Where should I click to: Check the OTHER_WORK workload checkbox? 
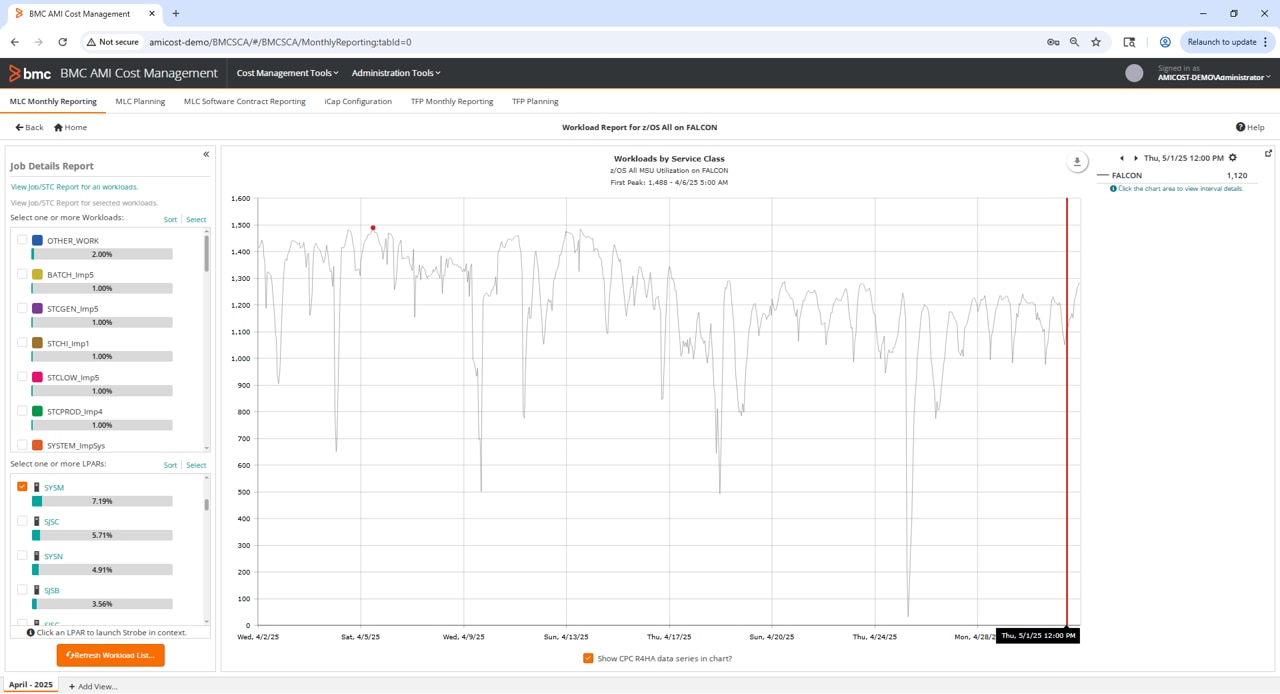point(22,240)
